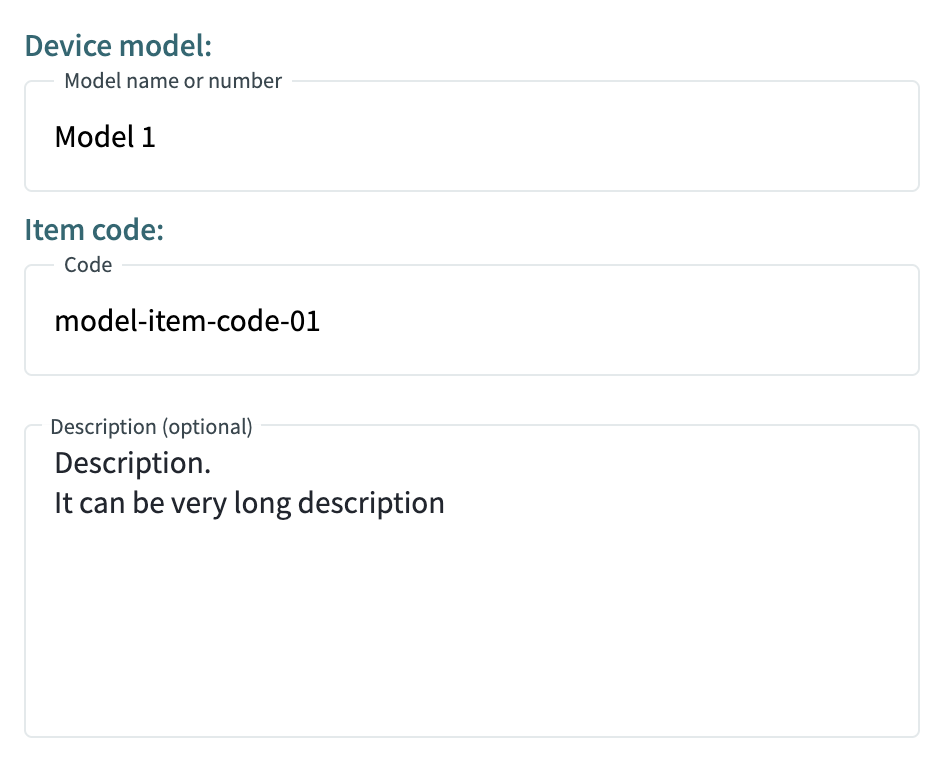Click the "Description." first line in textarea
This screenshot has height=774, width=934.
coord(133,464)
